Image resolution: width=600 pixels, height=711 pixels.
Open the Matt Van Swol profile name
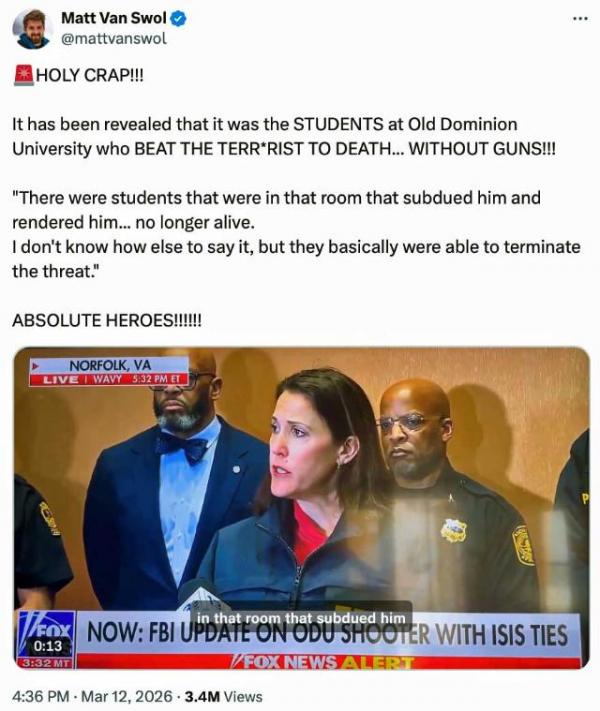click(x=114, y=18)
